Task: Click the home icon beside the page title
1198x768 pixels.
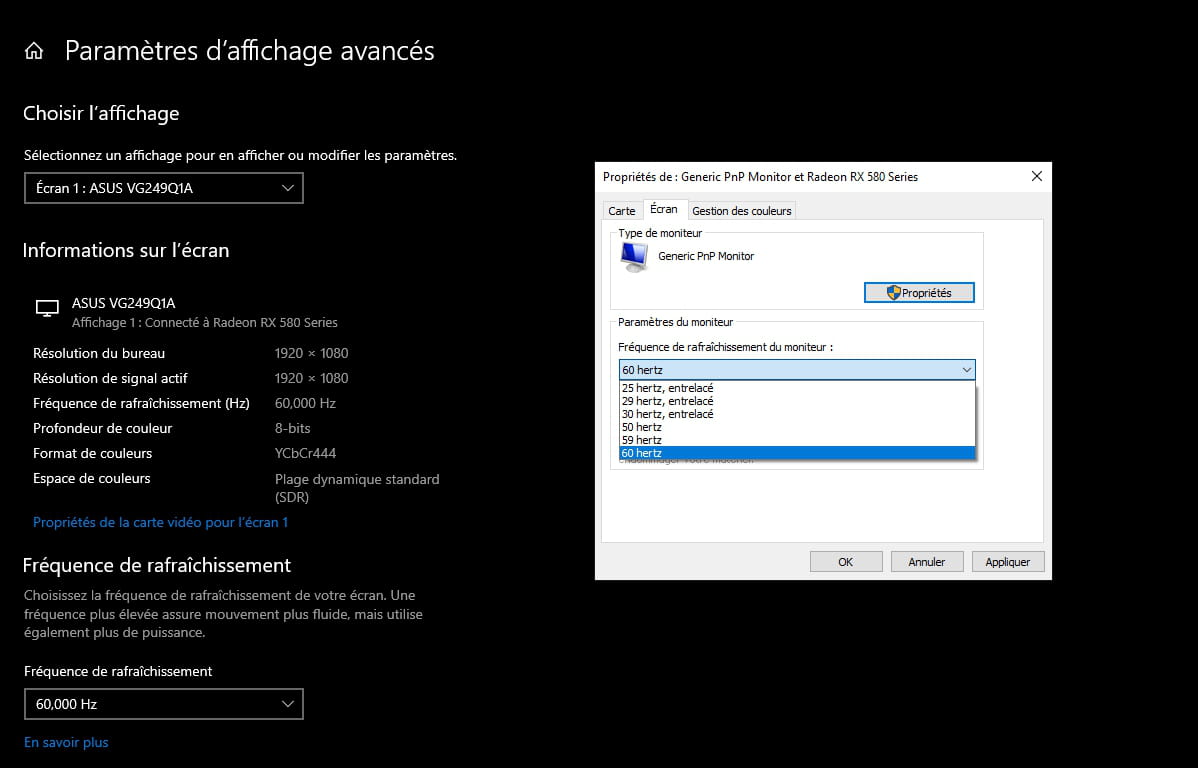Action: click(34, 51)
